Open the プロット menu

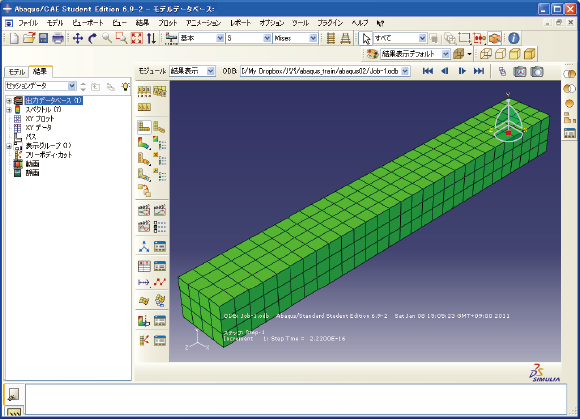coord(168,23)
